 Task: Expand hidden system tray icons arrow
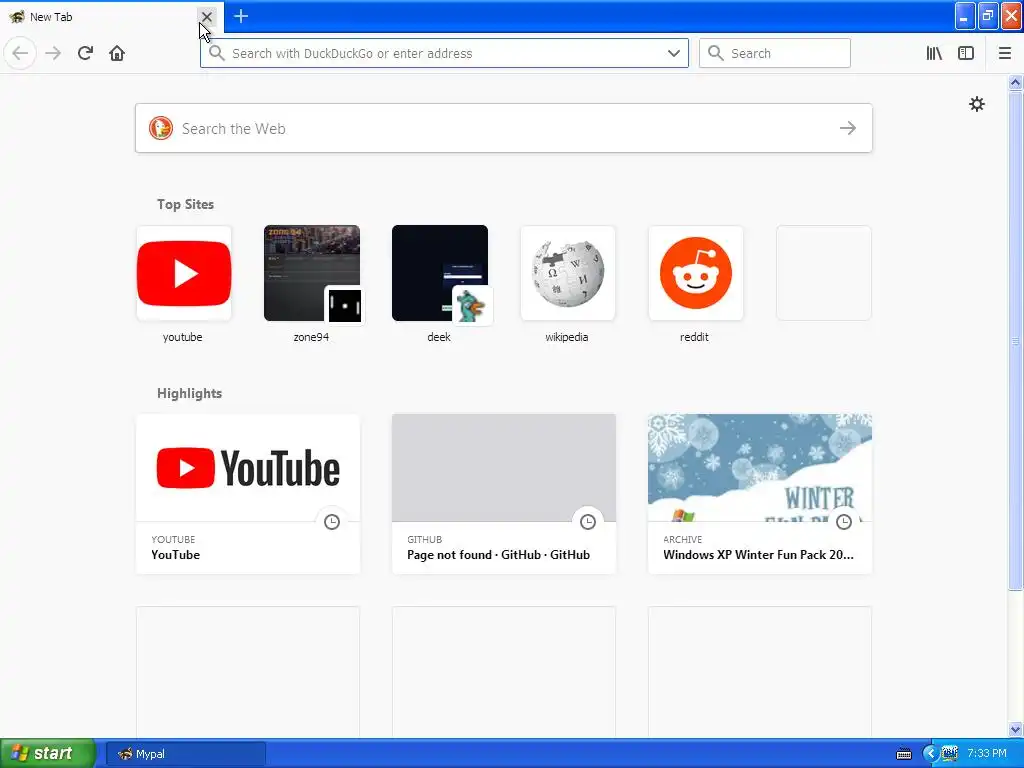tap(930, 754)
